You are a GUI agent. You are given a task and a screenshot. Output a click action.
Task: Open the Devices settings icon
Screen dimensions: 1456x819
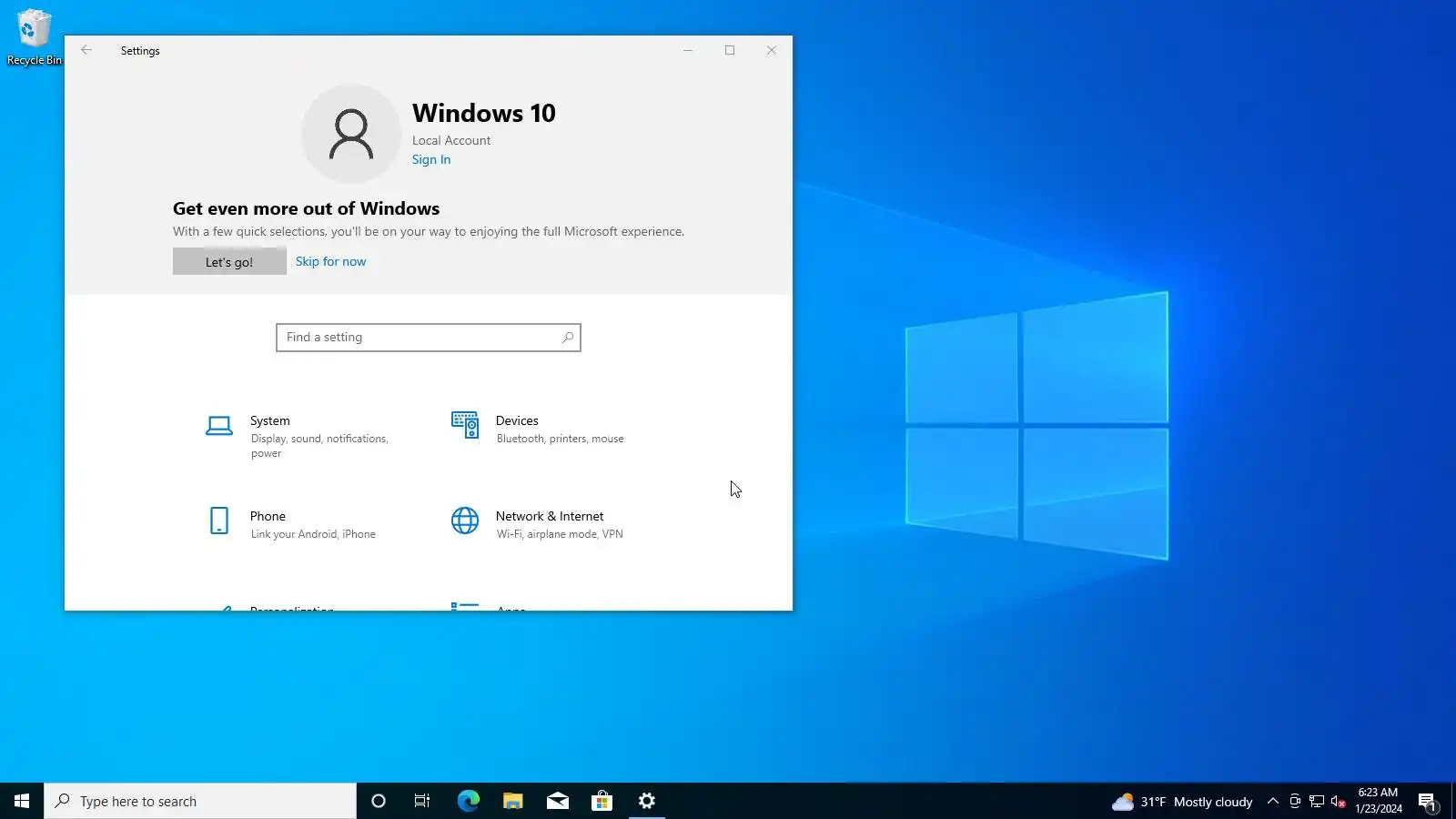click(465, 425)
